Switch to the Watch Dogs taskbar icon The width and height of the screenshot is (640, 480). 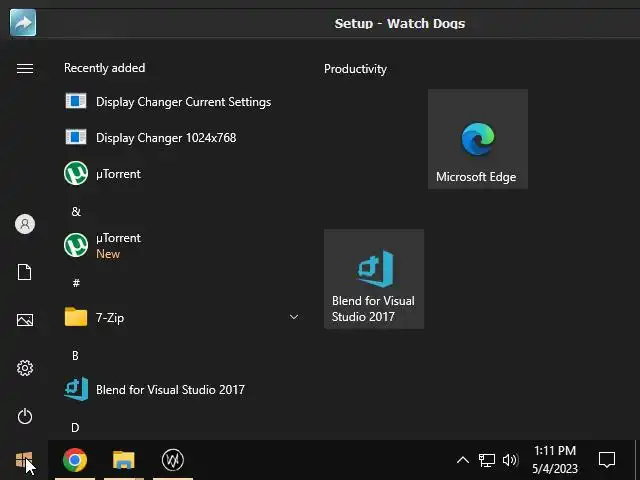[x=173, y=460]
